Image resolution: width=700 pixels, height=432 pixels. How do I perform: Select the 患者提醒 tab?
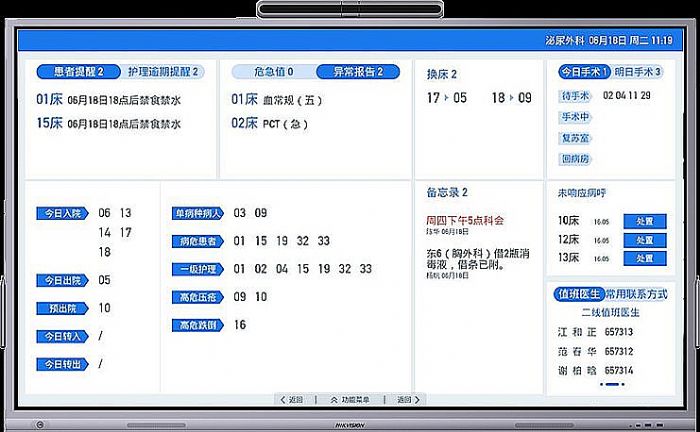(78, 72)
